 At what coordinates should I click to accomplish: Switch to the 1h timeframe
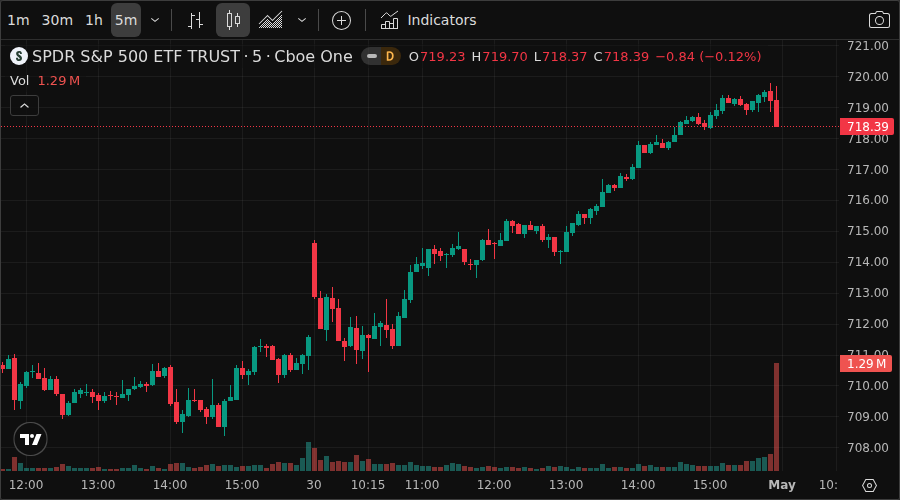click(94, 20)
